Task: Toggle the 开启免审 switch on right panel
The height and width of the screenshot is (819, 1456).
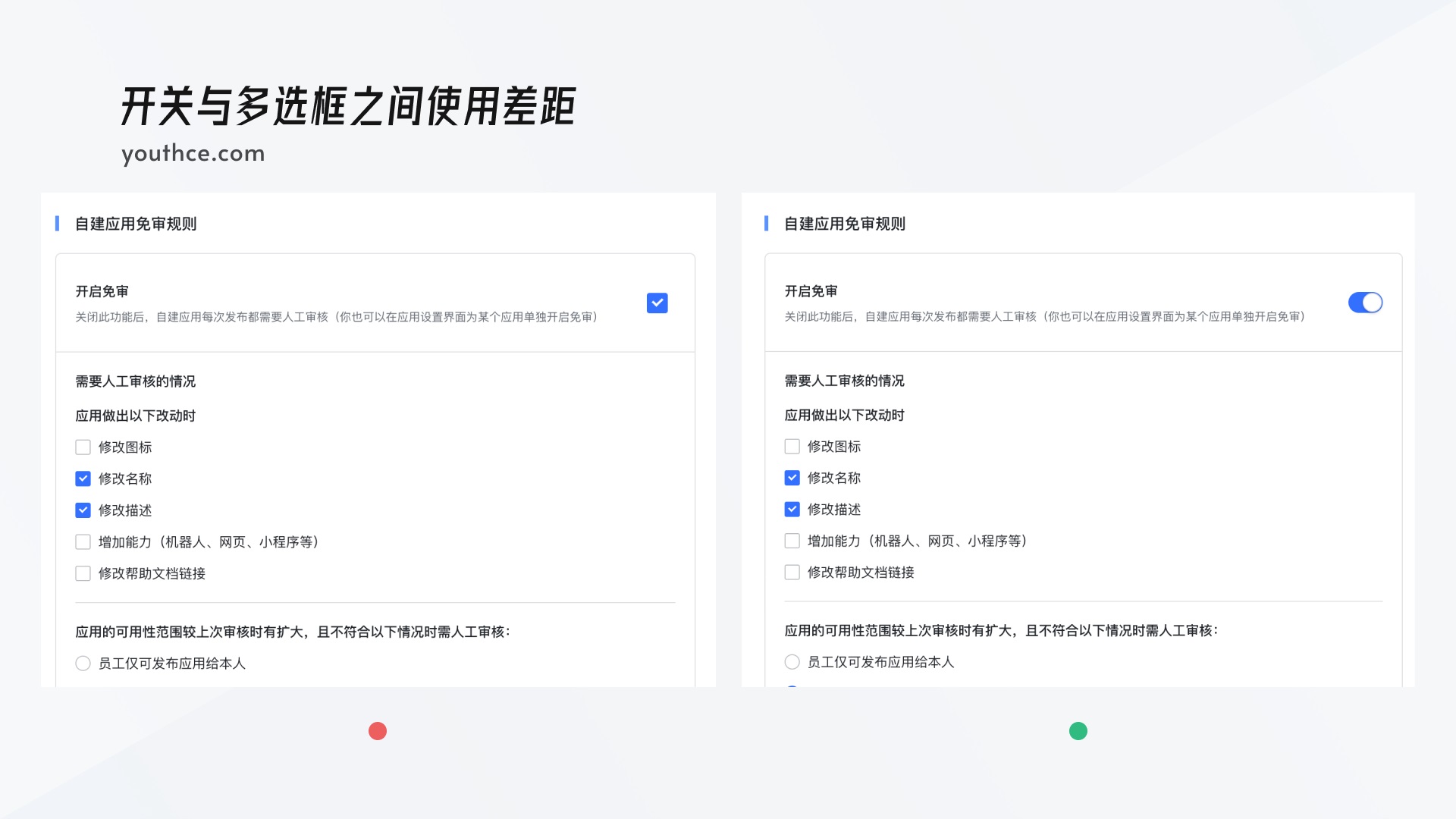Action: (1364, 302)
